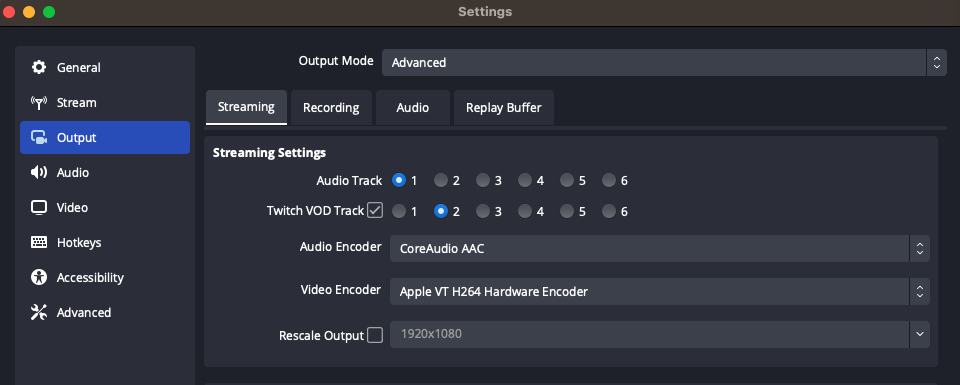This screenshot has height=385, width=960.
Task: Expand the Rescale Output resolution dropdown arrow
Action: coord(919,334)
